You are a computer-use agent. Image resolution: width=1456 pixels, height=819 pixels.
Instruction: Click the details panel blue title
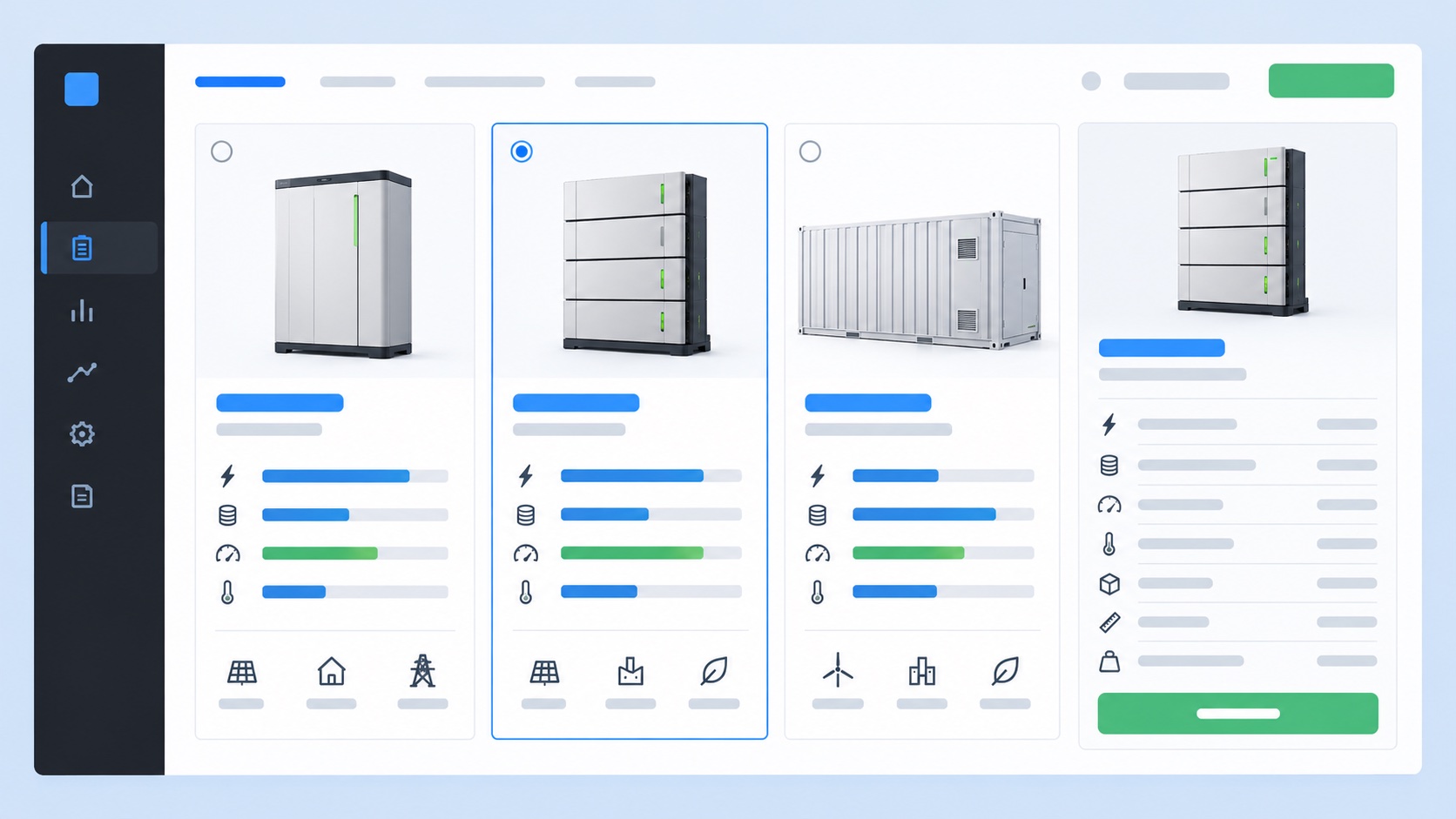[x=1162, y=348]
